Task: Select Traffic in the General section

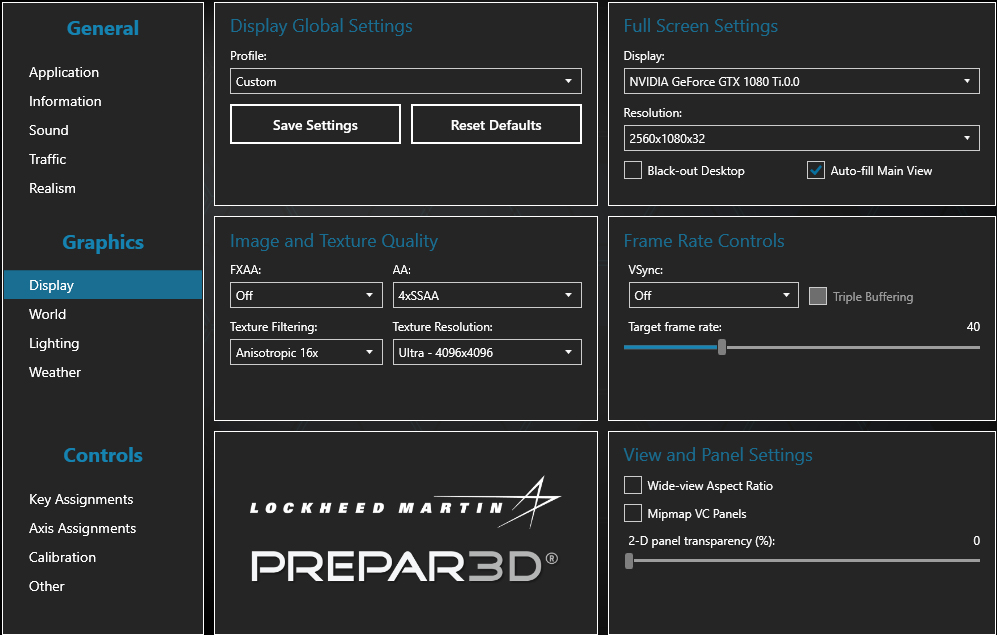Action: tap(48, 159)
